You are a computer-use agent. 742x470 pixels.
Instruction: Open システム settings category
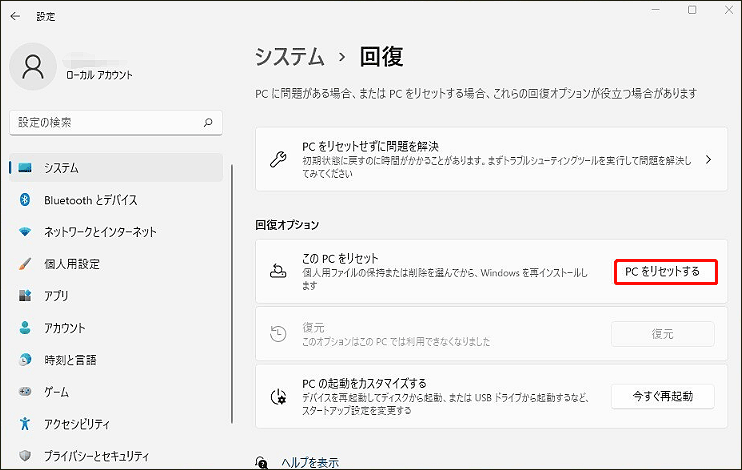[116, 168]
